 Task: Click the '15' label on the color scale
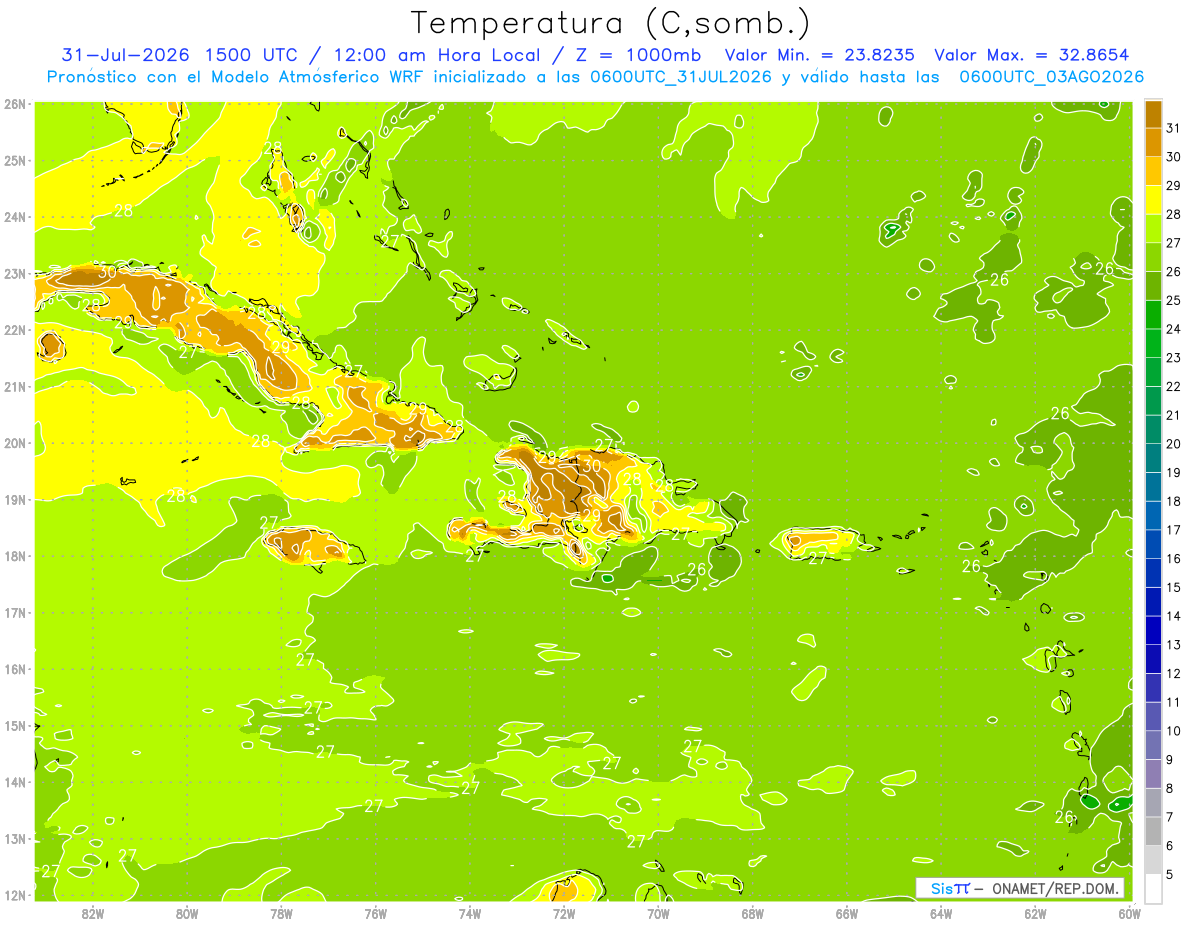[1173, 587]
